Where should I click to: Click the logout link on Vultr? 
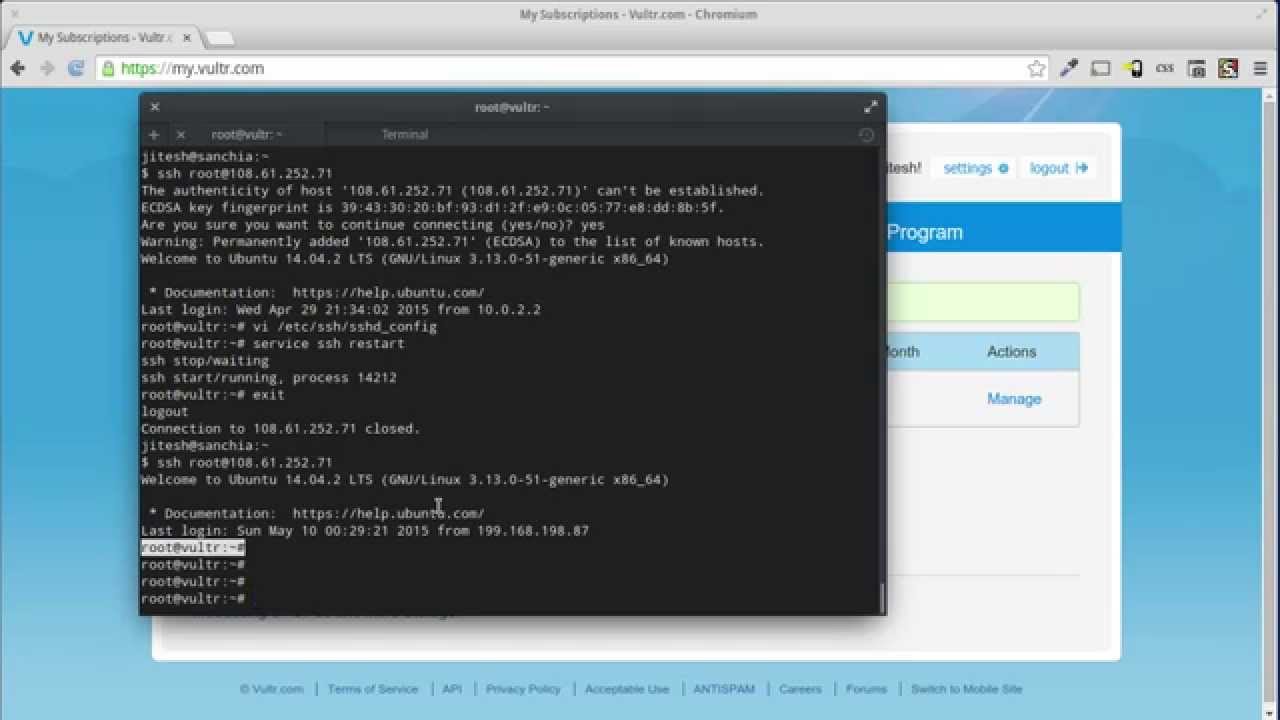click(x=1058, y=168)
